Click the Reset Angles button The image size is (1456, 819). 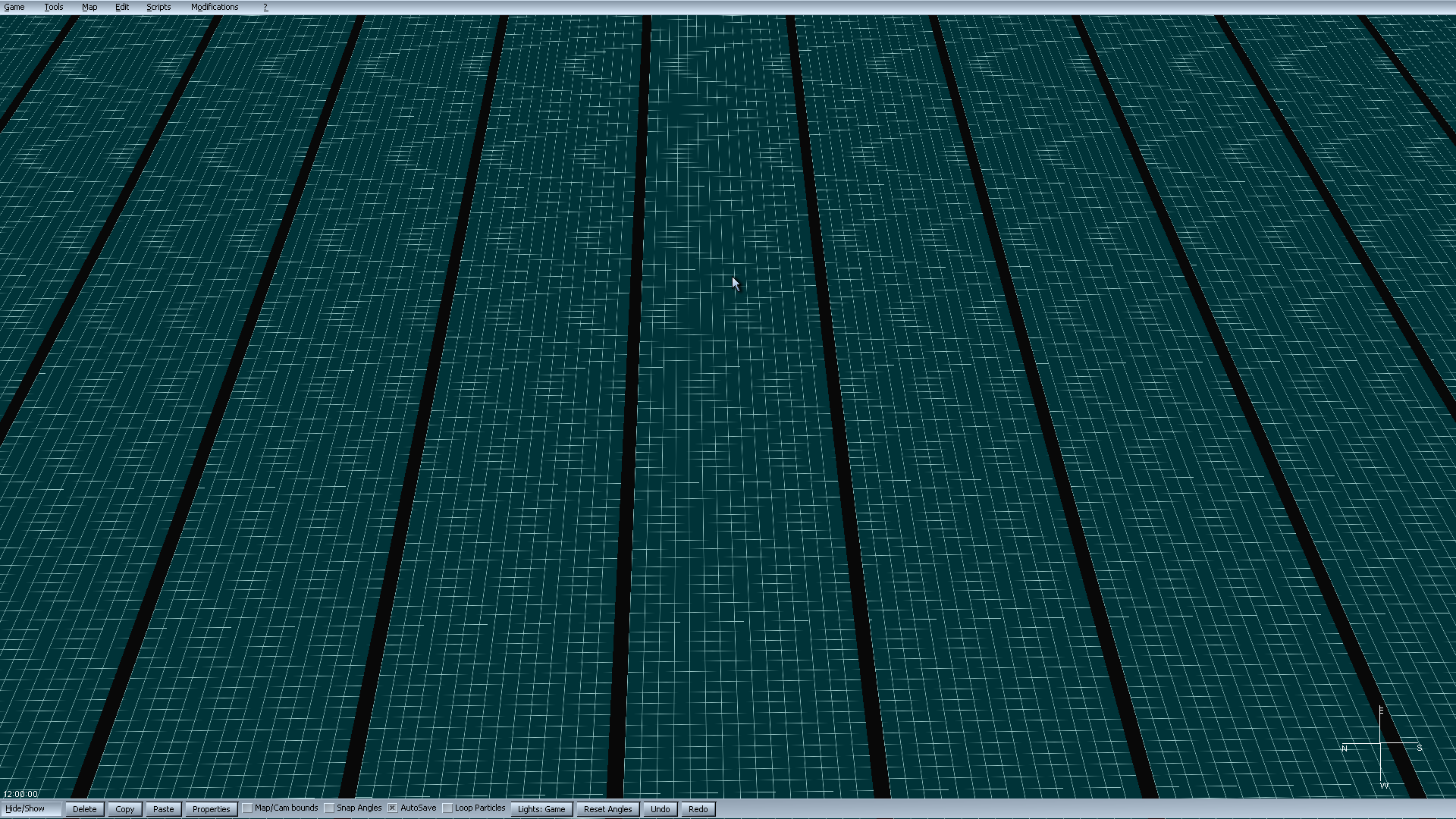click(x=607, y=809)
